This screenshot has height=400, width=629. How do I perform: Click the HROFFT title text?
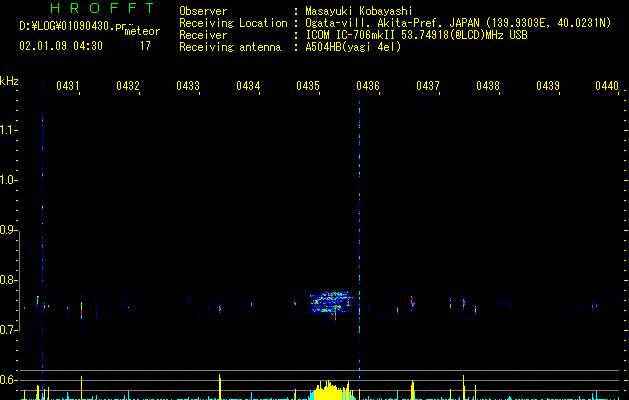click(103, 8)
